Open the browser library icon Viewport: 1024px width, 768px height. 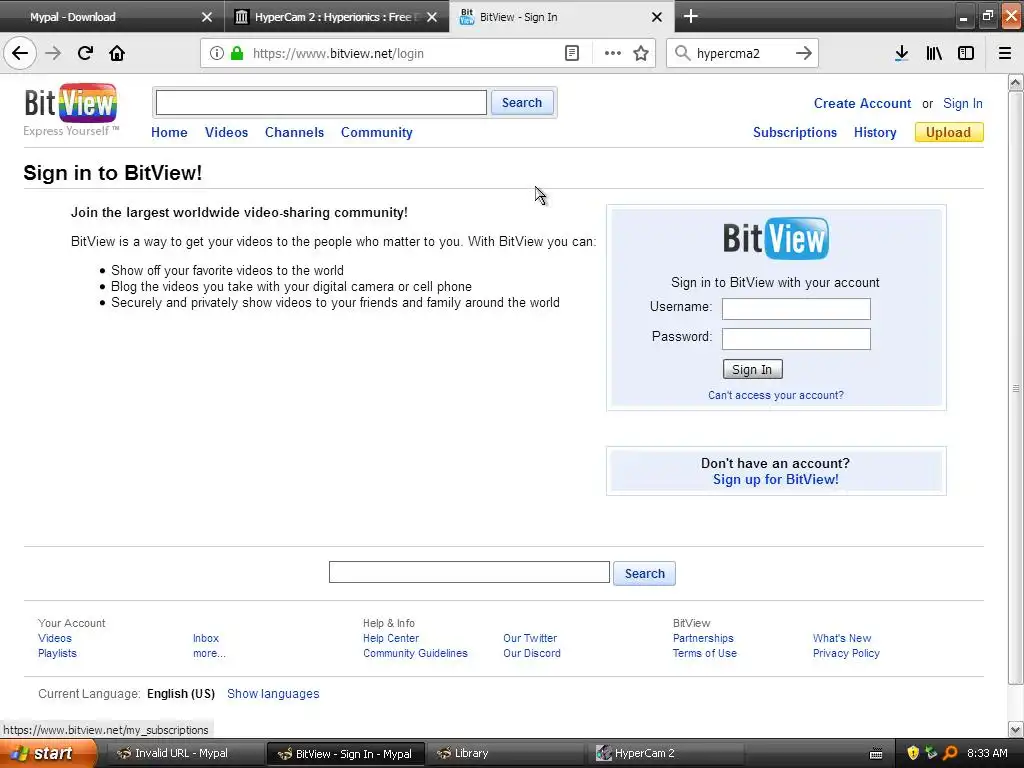935,53
